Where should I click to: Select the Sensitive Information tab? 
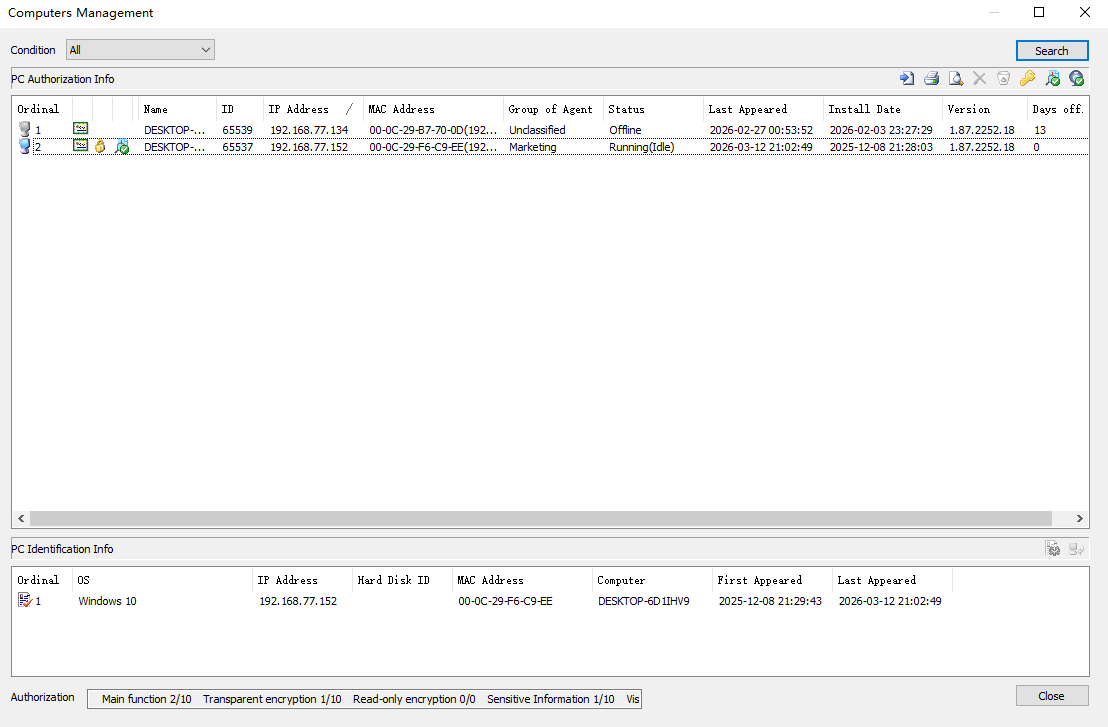click(550, 699)
